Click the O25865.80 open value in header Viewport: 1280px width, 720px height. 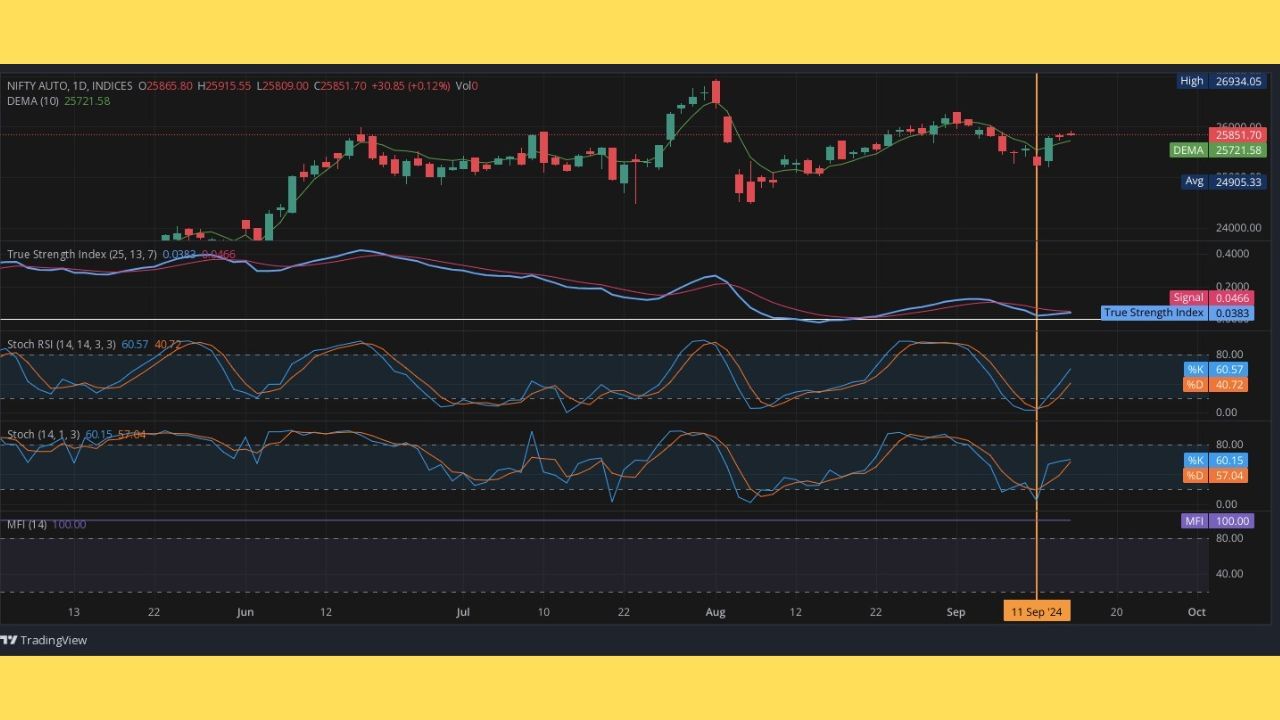pos(166,86)
